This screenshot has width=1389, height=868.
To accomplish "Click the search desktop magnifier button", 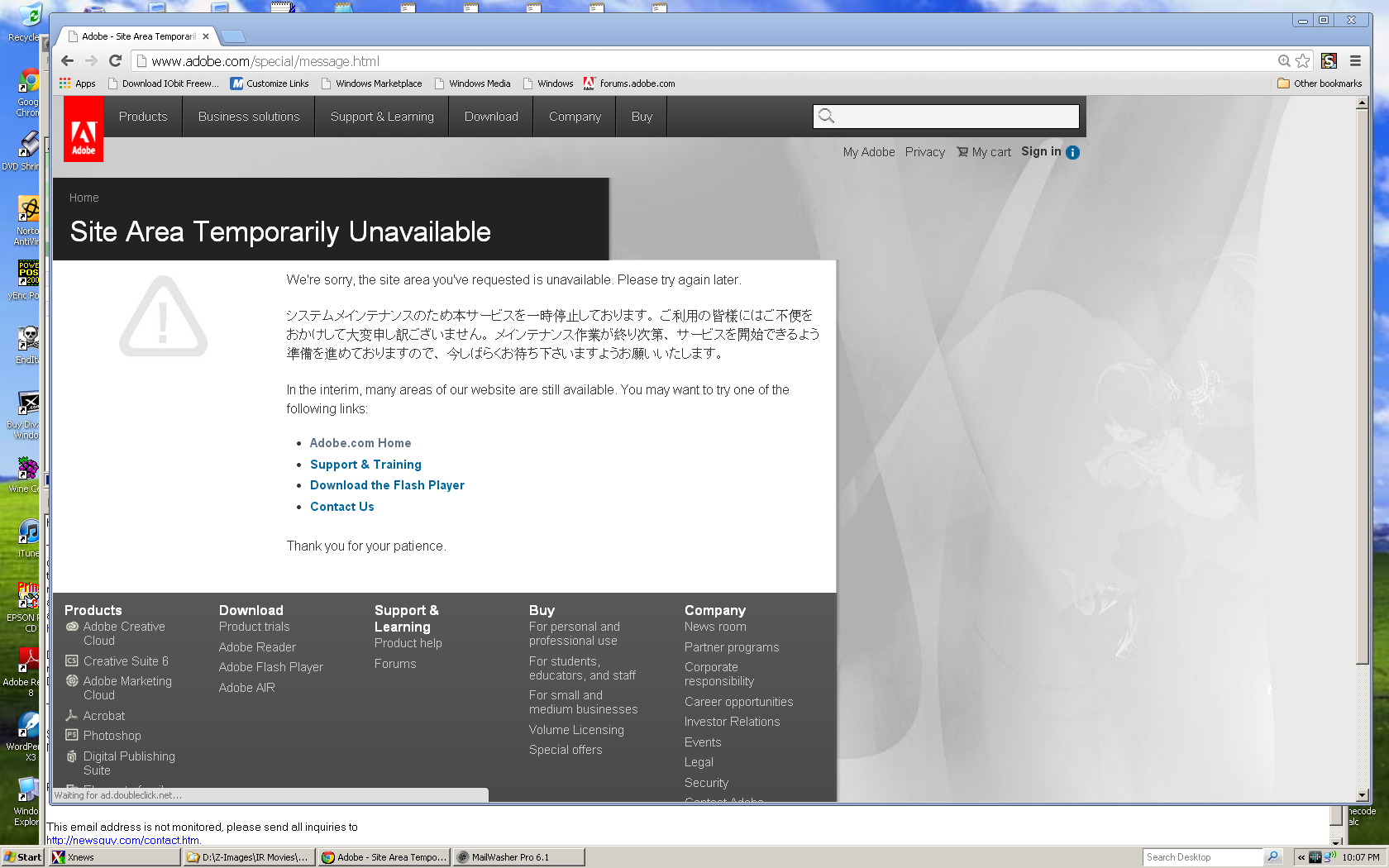I will 1273,857.
